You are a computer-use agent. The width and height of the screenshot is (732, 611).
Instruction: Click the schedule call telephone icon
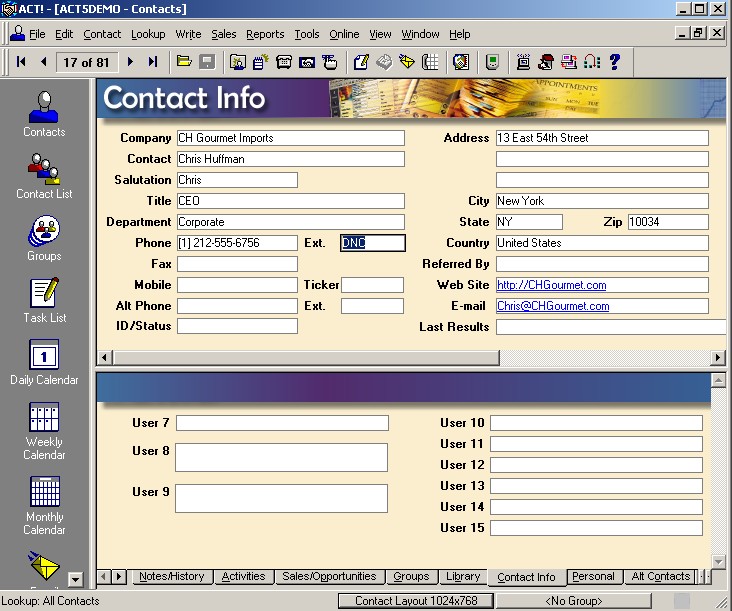tap(283, 62)
